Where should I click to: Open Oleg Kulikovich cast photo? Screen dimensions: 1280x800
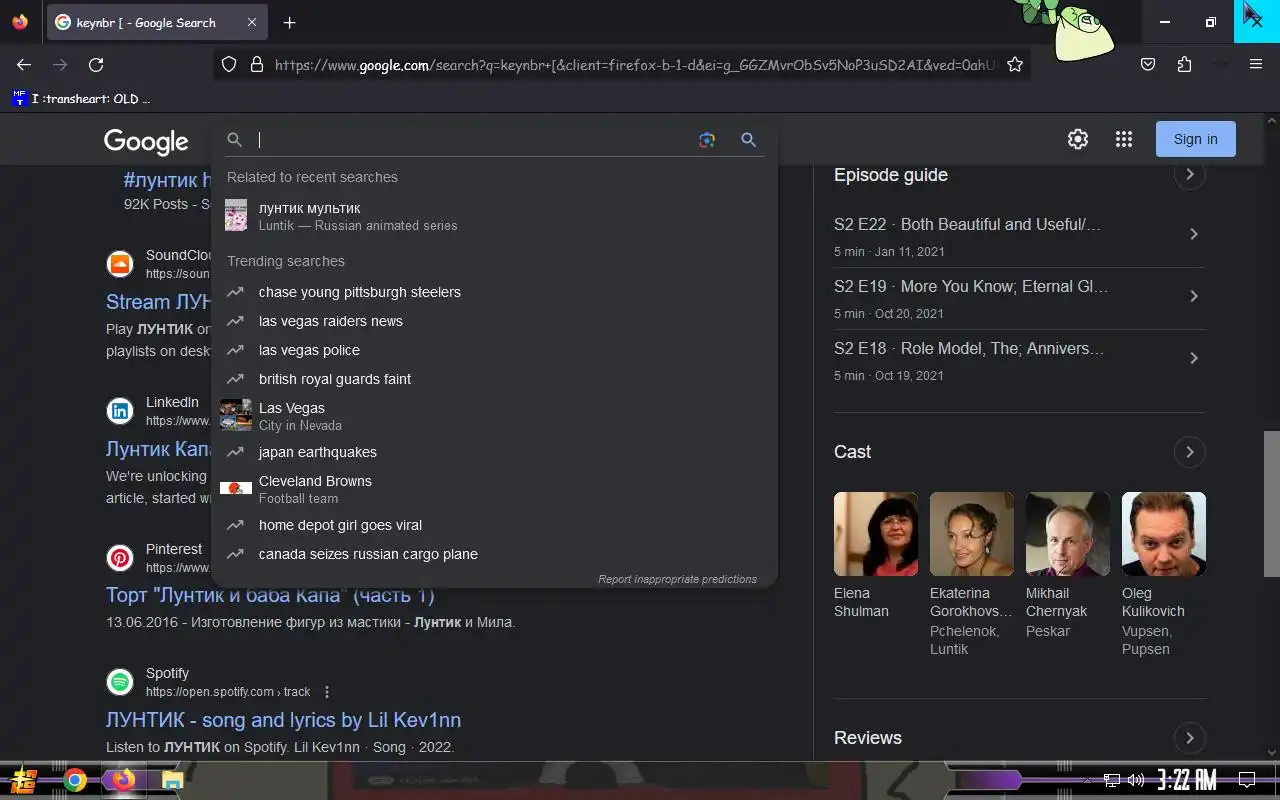click(1164, 534)
